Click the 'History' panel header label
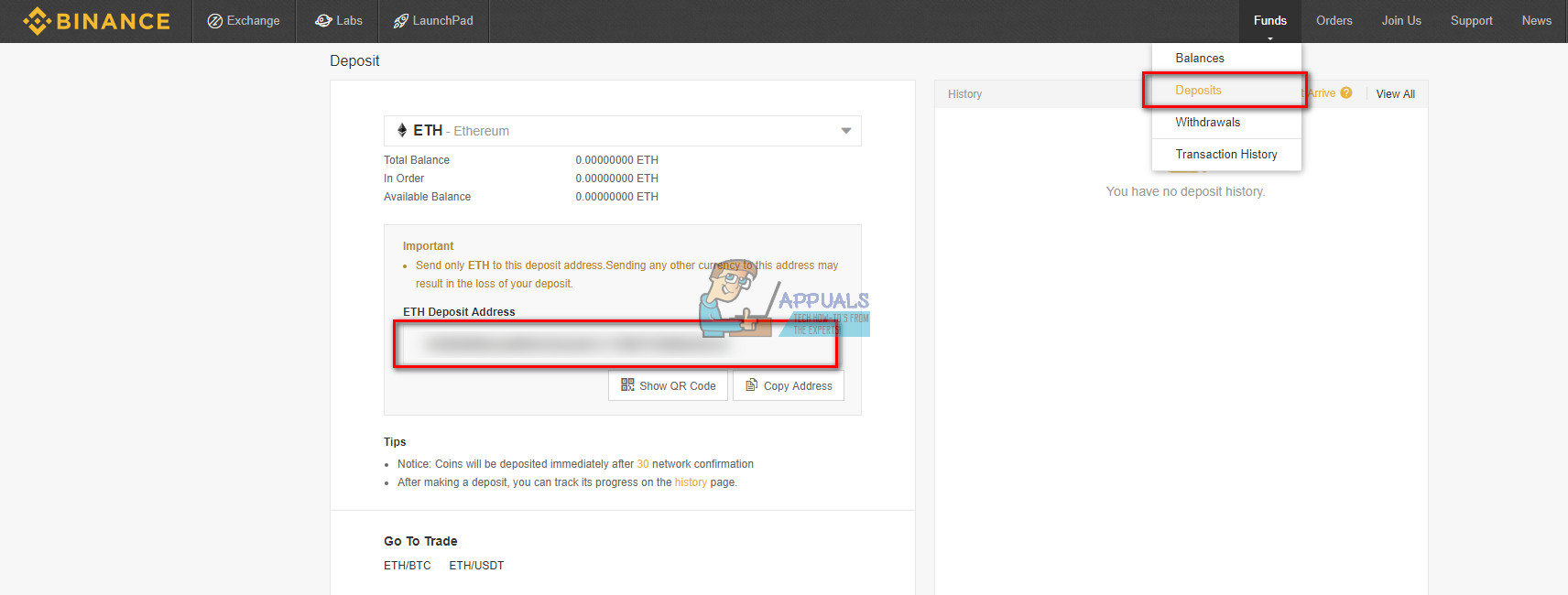Viewport: 1568px width, 595px height. 964,94
